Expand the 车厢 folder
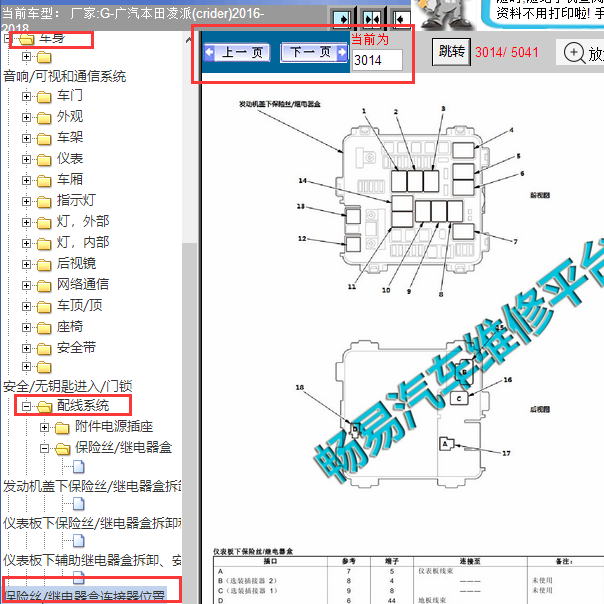This screenshot has width=604, height=604. [26, 180]
